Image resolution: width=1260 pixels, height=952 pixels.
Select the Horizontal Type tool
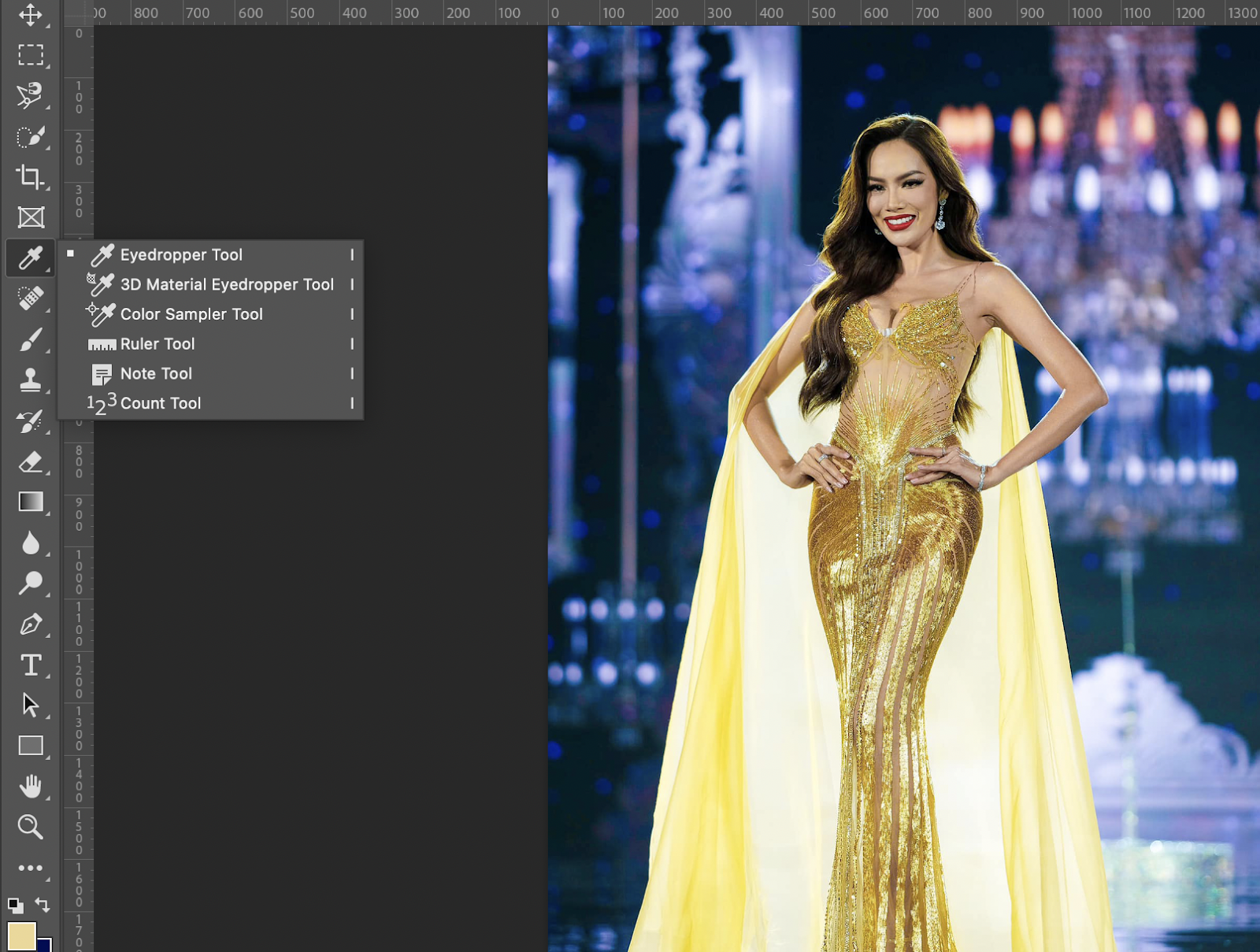coord(31,665)
